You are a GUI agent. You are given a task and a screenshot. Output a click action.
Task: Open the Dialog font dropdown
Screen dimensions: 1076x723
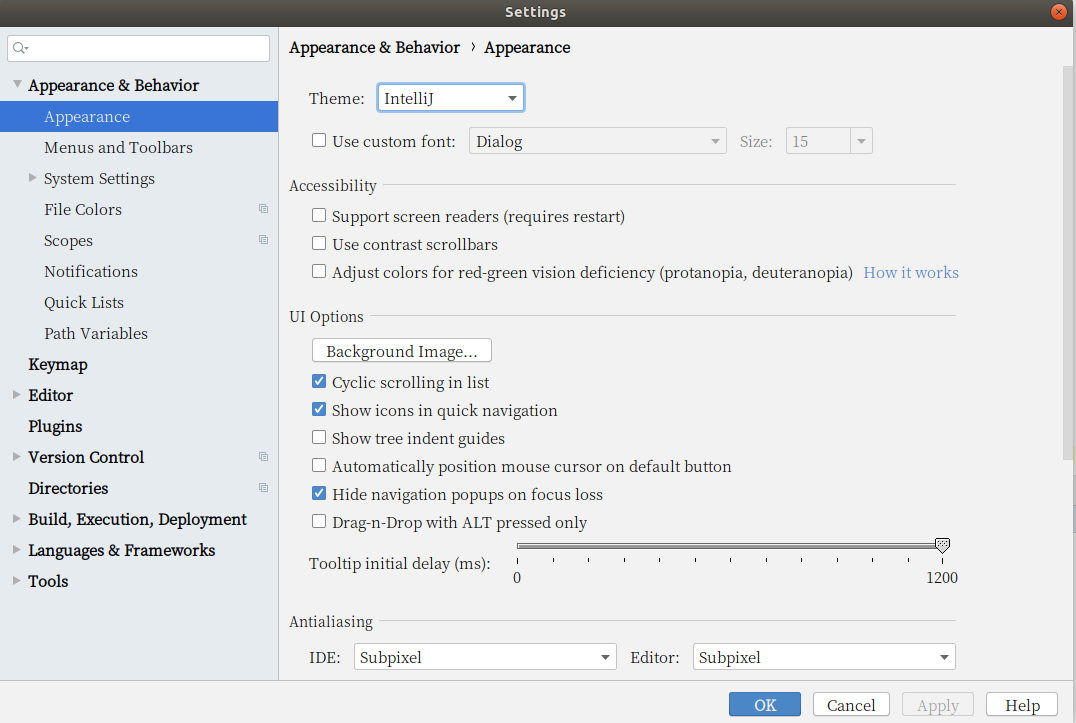tap(598, 141)
